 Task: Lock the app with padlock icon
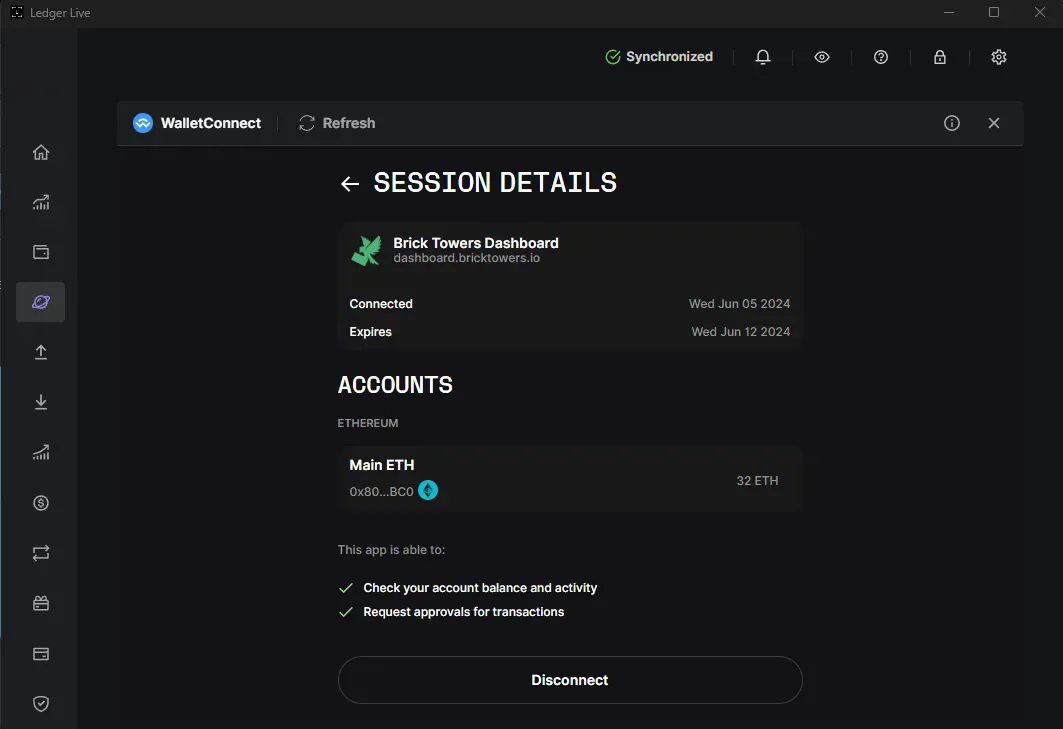pos(940,57)
